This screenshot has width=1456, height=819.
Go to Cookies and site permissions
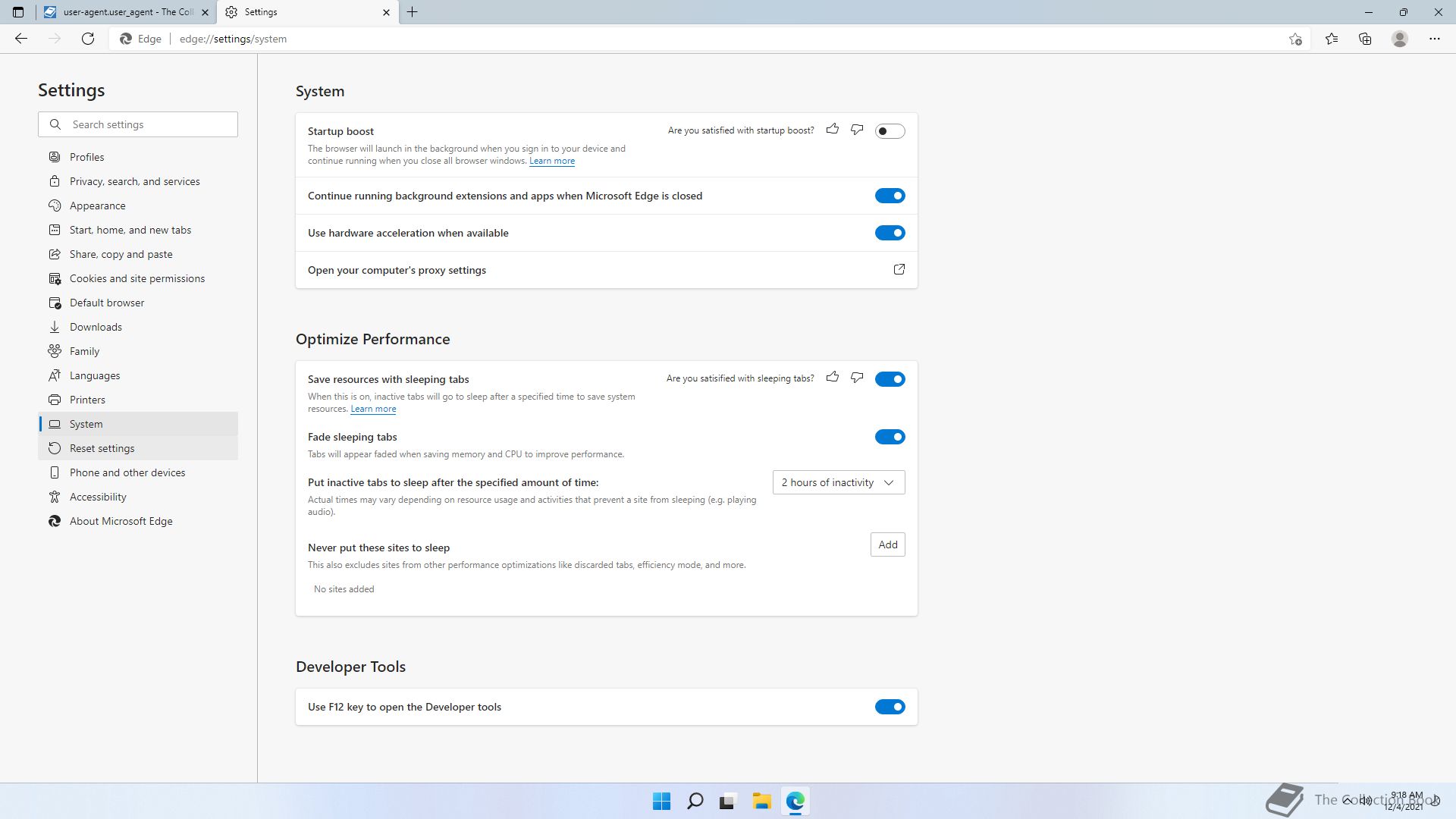137,278
